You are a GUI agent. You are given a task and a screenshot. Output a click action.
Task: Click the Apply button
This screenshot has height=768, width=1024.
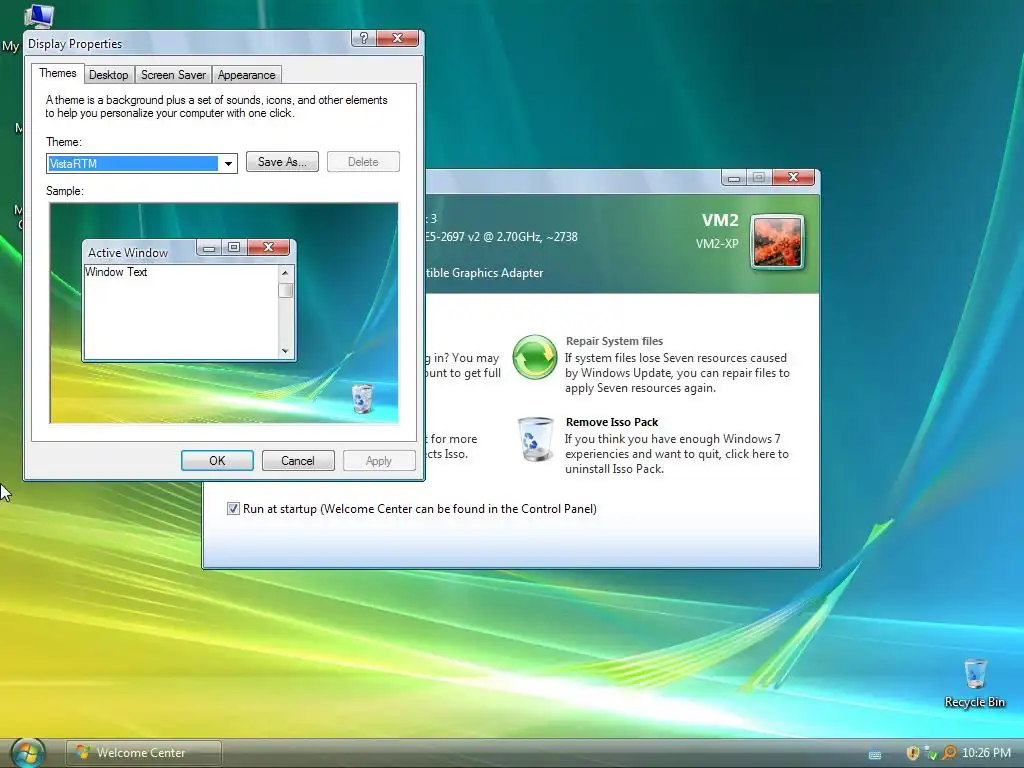379,460
